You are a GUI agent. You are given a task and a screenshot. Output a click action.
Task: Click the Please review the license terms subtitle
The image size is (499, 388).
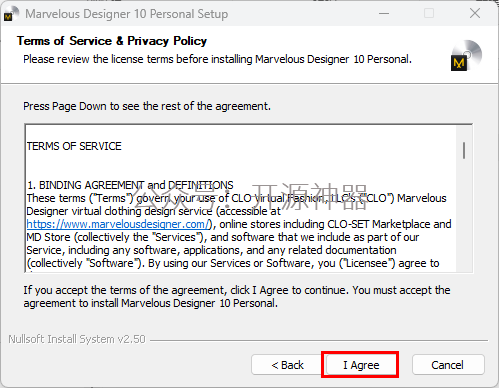point(217,59)
